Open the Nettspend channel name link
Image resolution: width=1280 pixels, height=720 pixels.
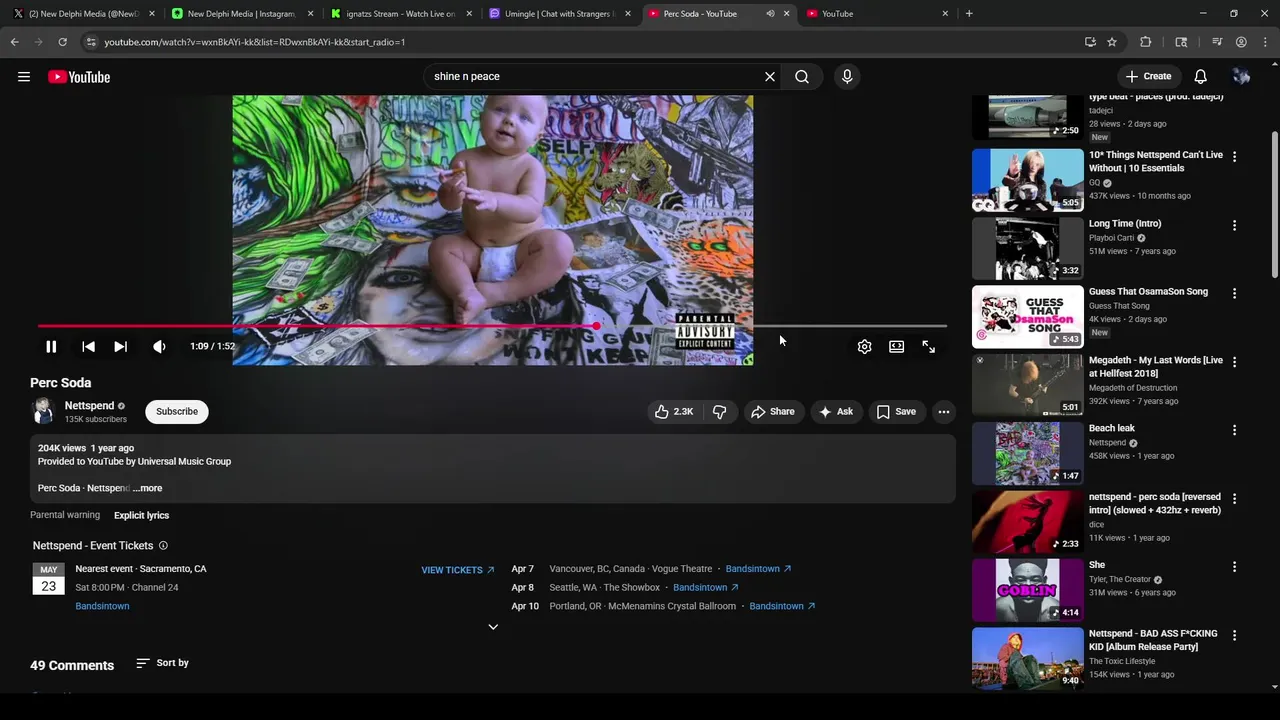click(89, 406)
